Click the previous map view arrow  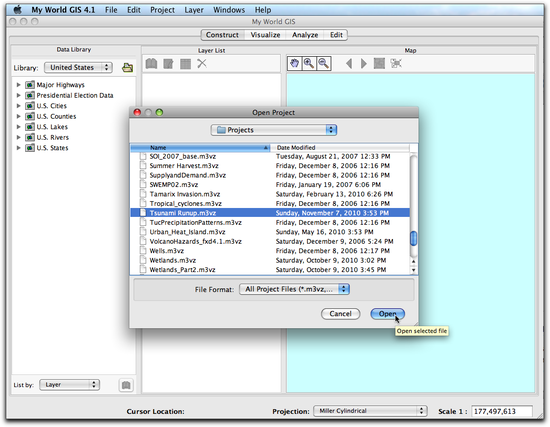tap(349, 64)
